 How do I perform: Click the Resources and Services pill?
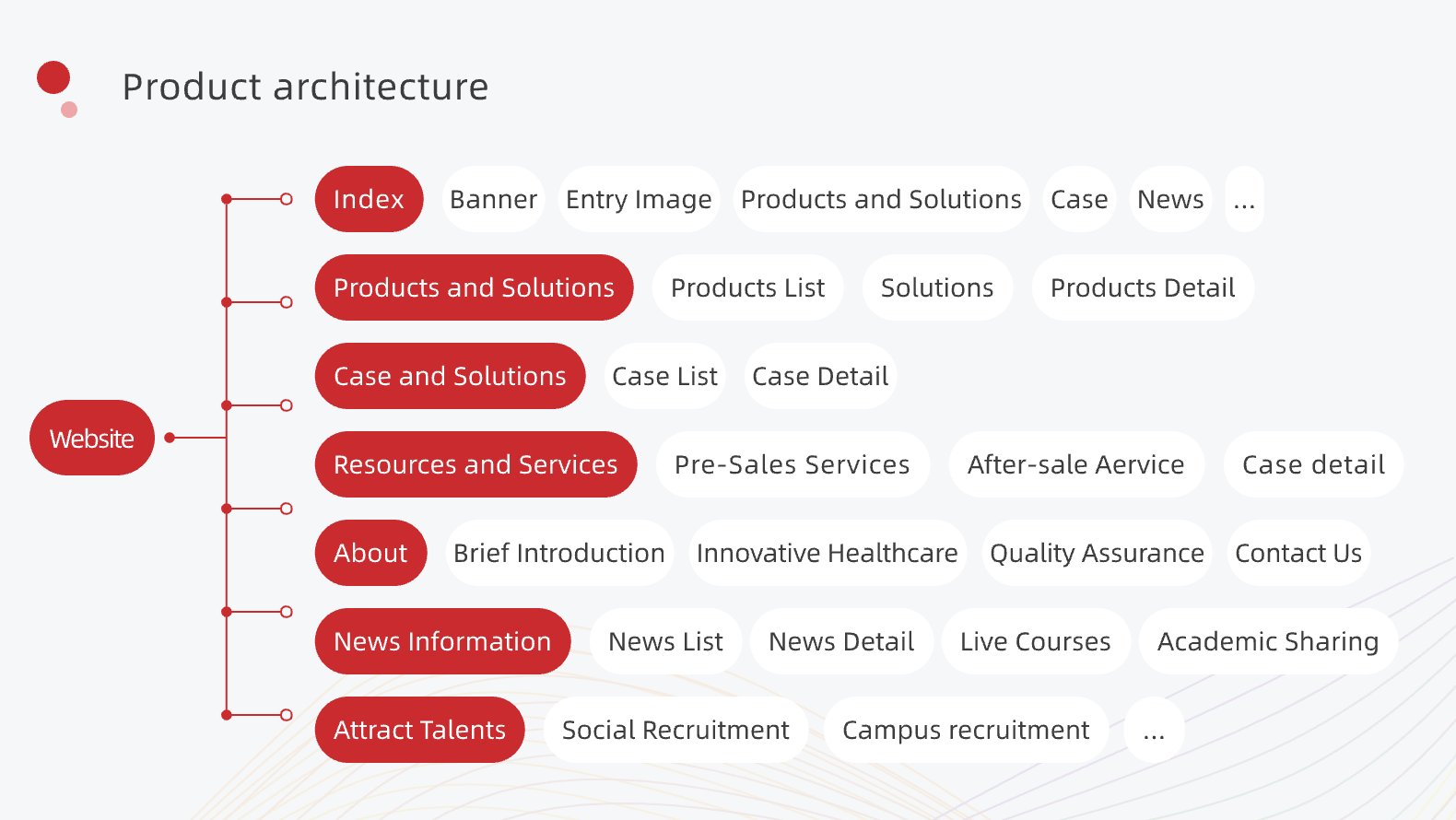pyautogui.click(x=476, y=464)
